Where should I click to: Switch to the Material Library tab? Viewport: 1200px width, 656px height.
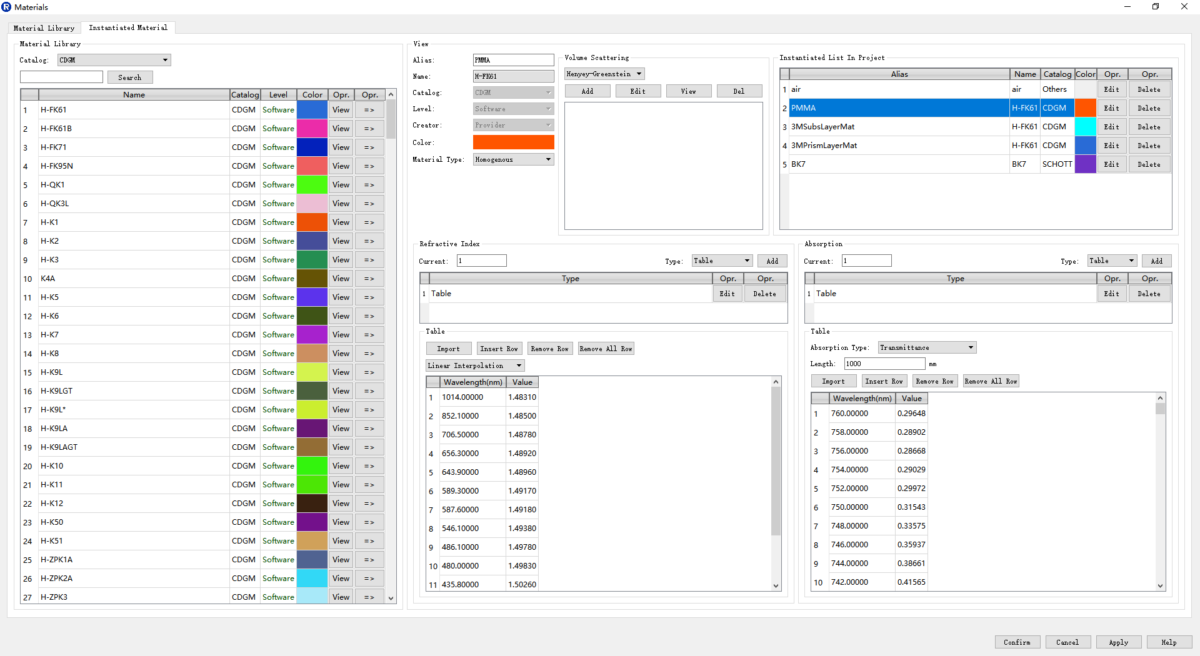click(43, 27)
